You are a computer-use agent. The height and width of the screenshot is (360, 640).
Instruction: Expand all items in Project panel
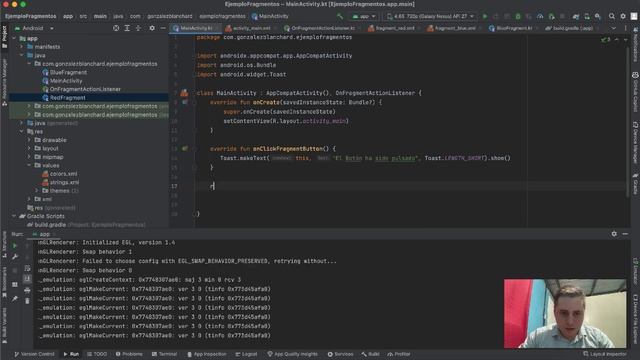click(x=127, y=28)
